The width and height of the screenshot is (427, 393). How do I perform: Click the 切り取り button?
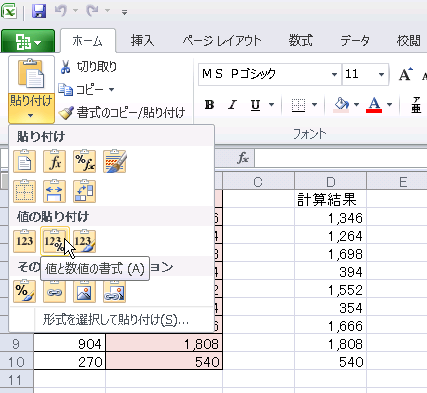click(89, 67)
